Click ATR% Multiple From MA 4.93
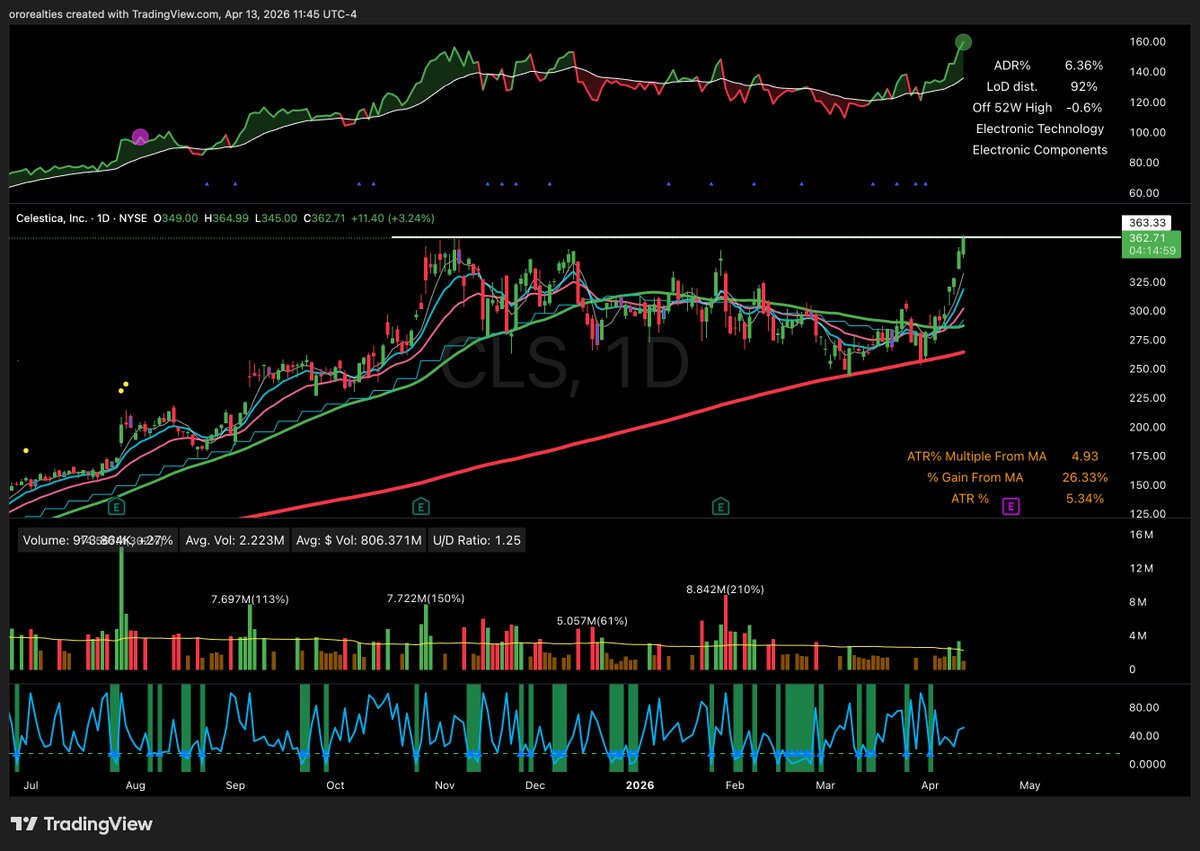The width and height of the screenshot is (1200, 851). coord(1005,456)
